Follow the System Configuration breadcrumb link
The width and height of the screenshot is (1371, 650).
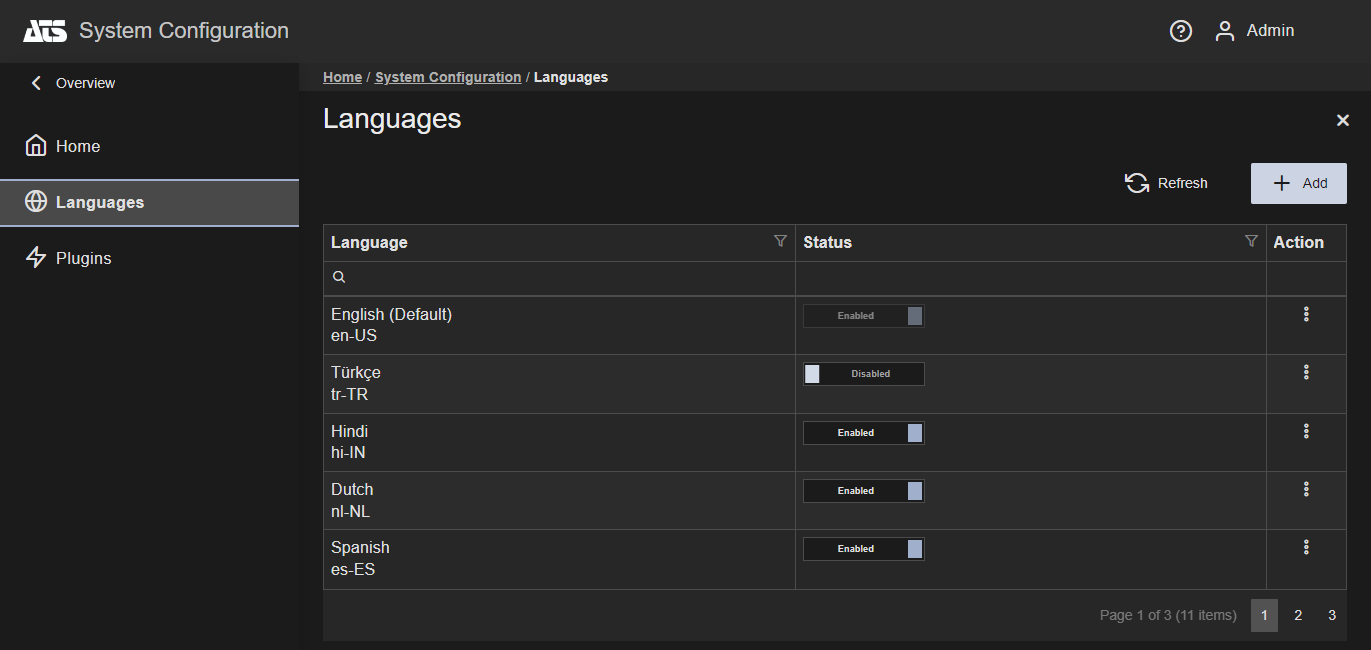[x=447, y=77]
